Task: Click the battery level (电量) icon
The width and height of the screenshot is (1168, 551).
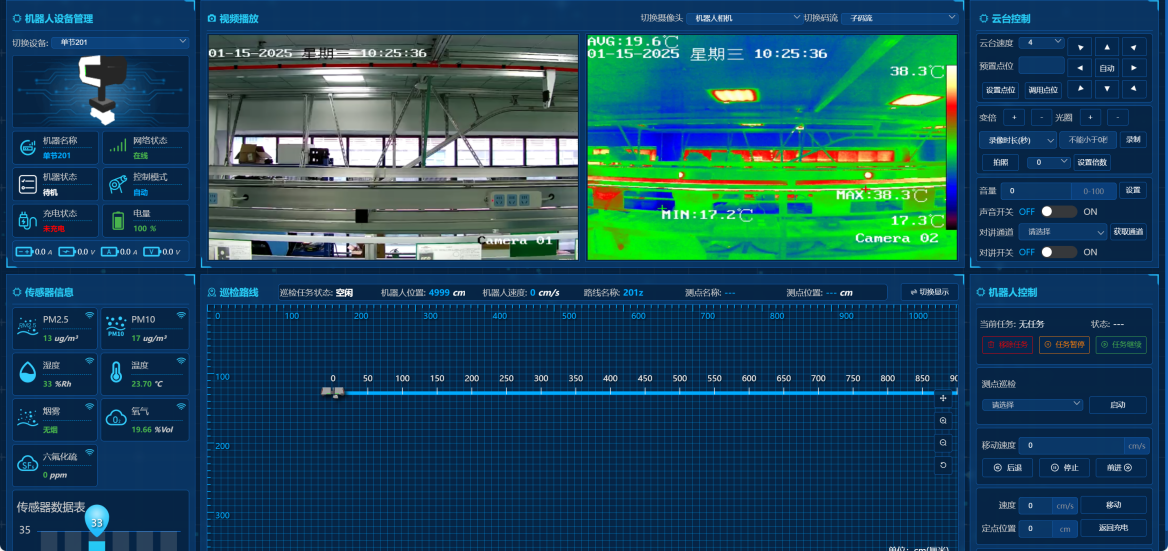Action: [x=118, y=220]
